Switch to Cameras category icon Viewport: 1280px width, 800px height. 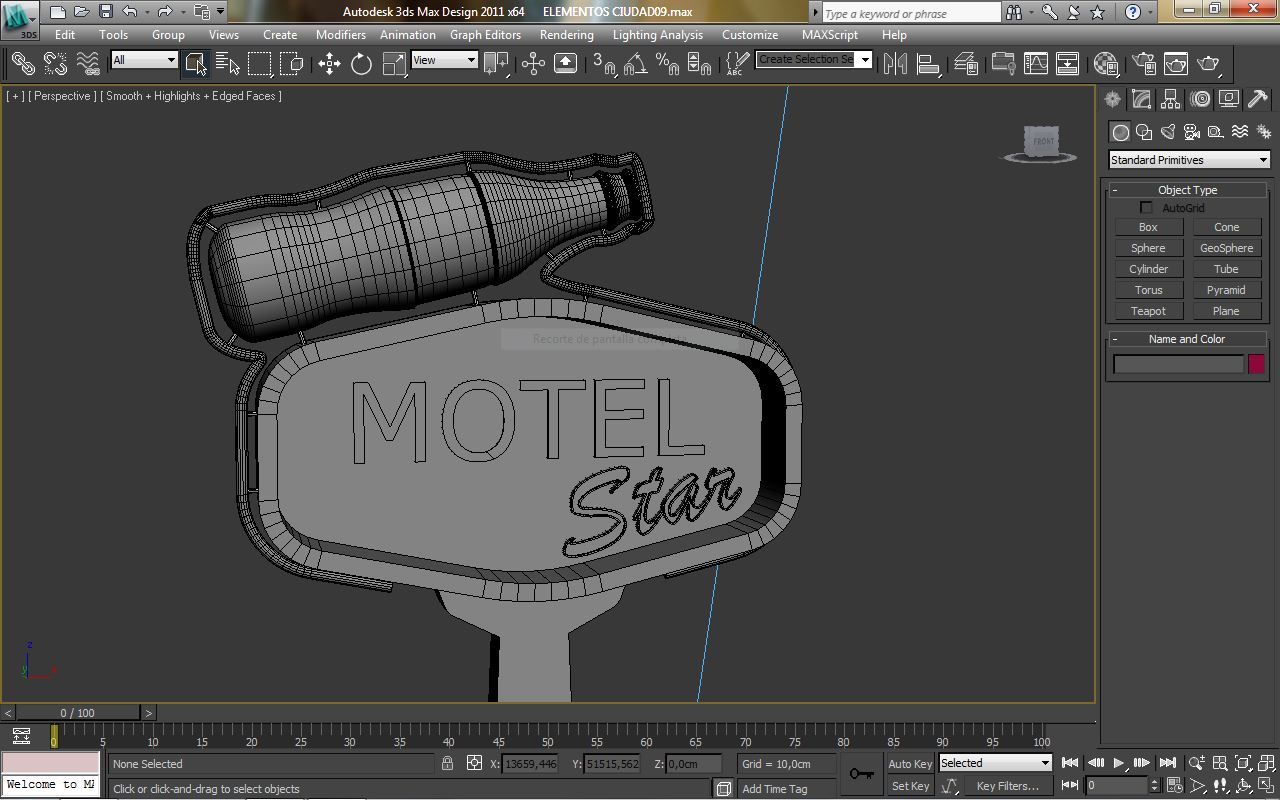tap(1192, 132)
